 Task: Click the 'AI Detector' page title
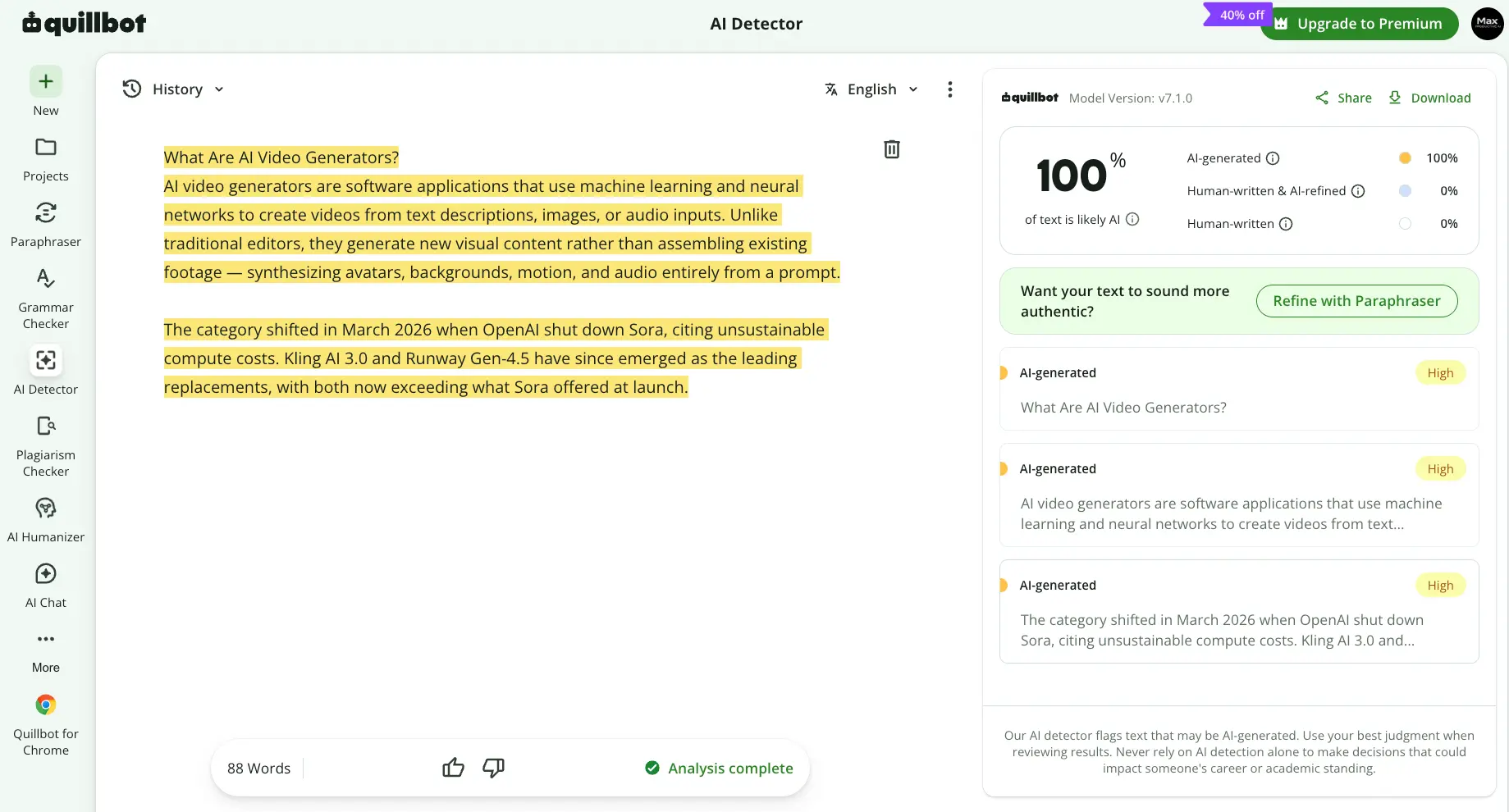pos(756,24)
